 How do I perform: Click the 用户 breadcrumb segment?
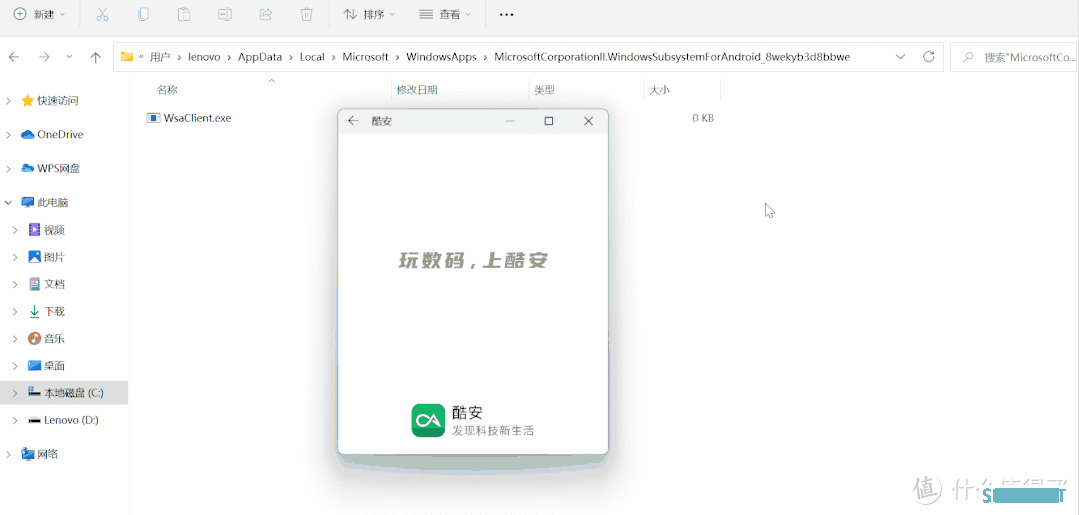[x=160, y=57]
